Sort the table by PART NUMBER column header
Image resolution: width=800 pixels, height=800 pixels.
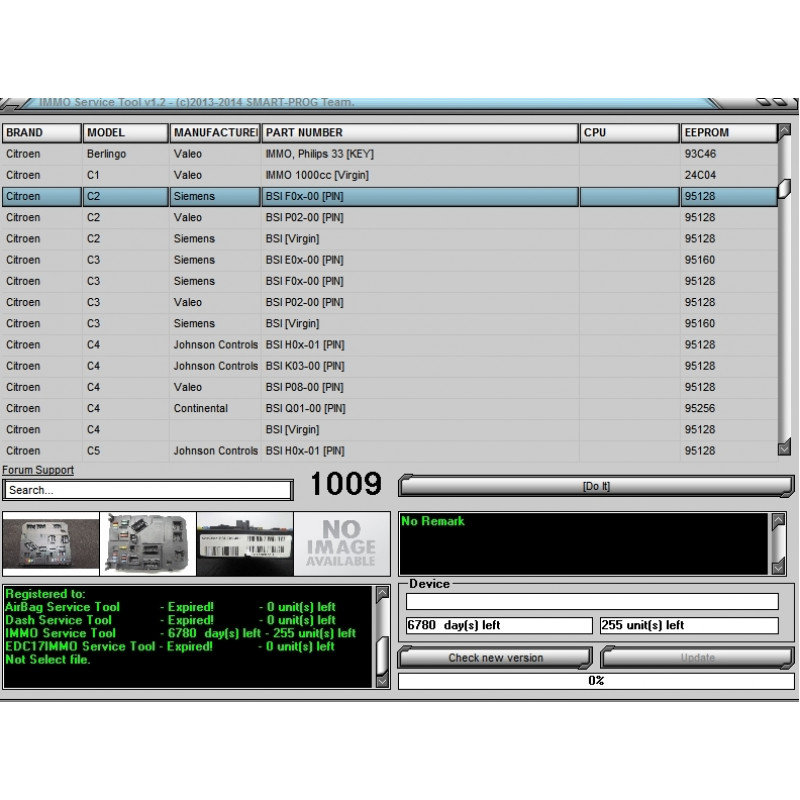310,132
